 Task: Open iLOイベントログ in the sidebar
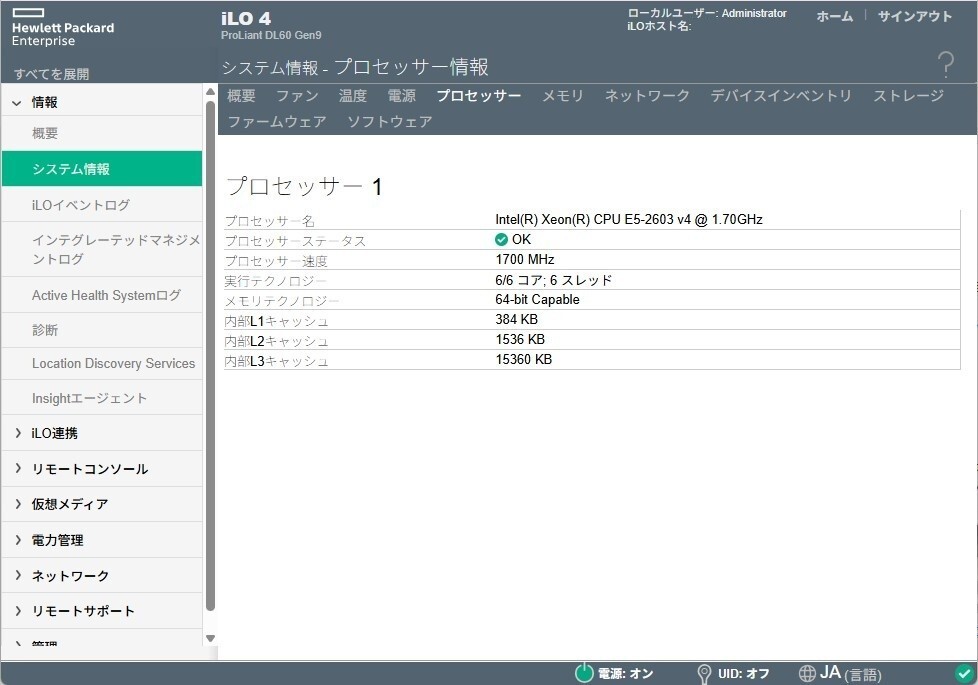(81, 205)
